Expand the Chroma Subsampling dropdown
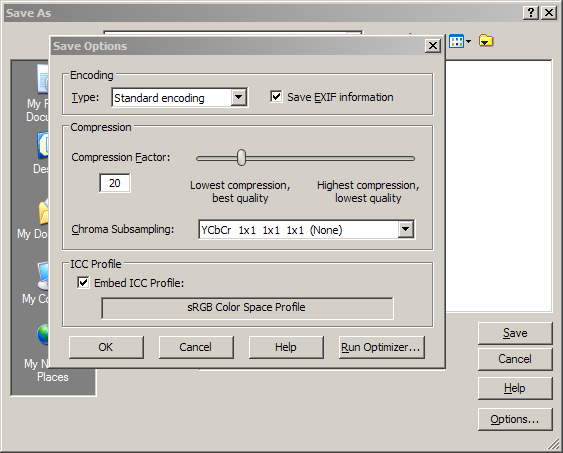 406,229
